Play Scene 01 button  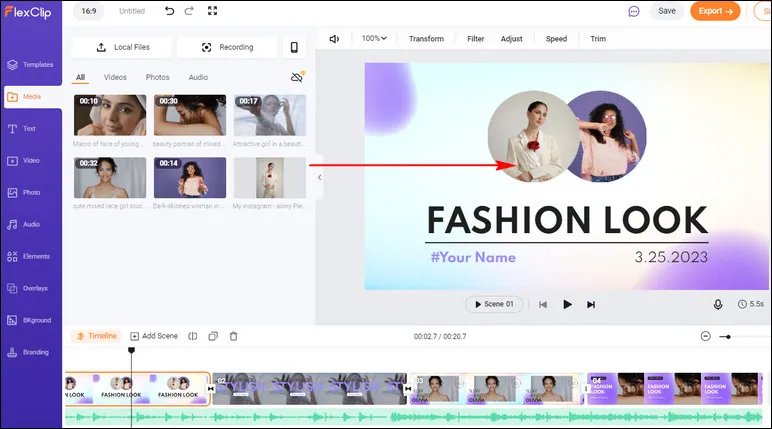(494, 304)
